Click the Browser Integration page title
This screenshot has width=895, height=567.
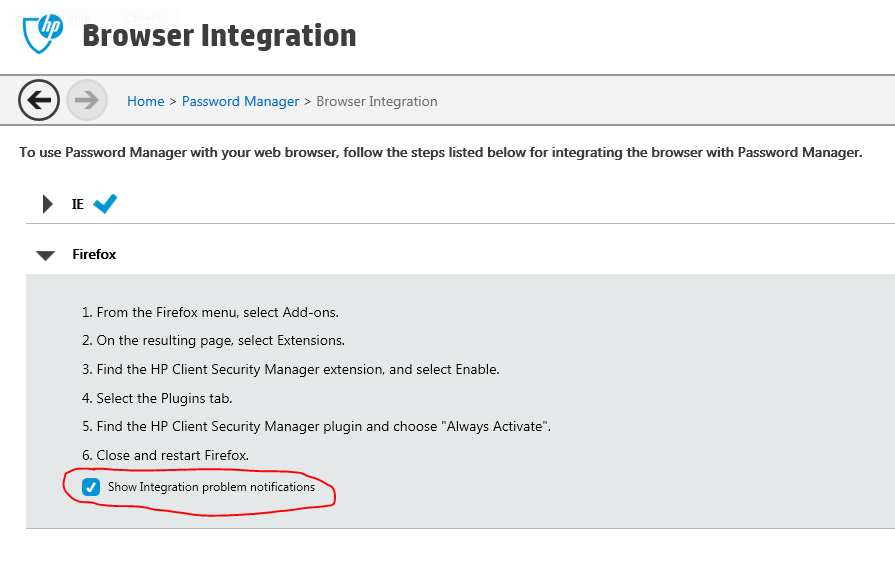pos(220,35)
